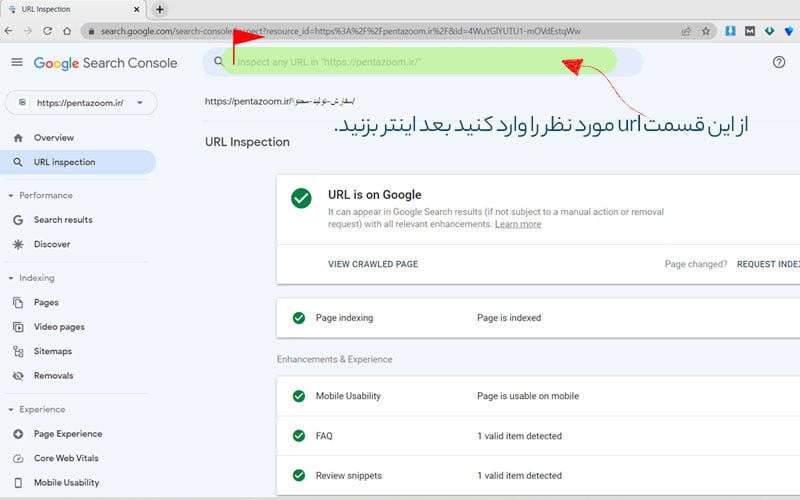Collapse the Experience section
The height and width of the screenshot is (500, 800).
(x=11, y=410)
